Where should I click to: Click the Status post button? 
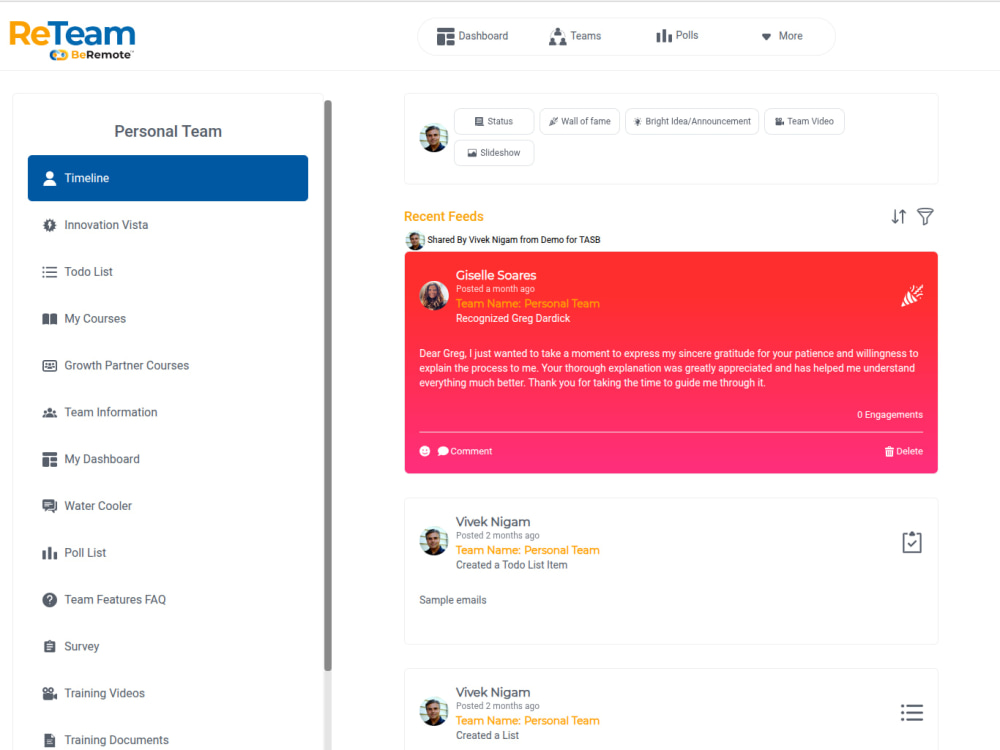pos(494,121)
